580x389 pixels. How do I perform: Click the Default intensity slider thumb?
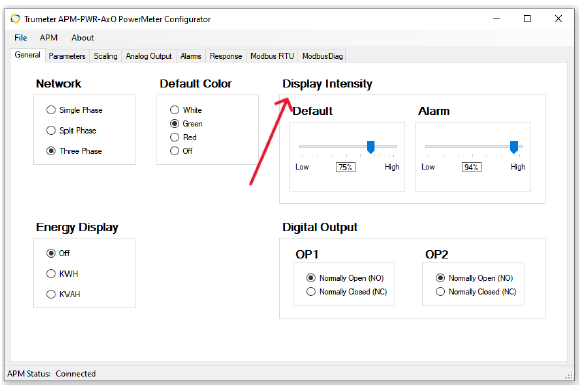[371, 147]
